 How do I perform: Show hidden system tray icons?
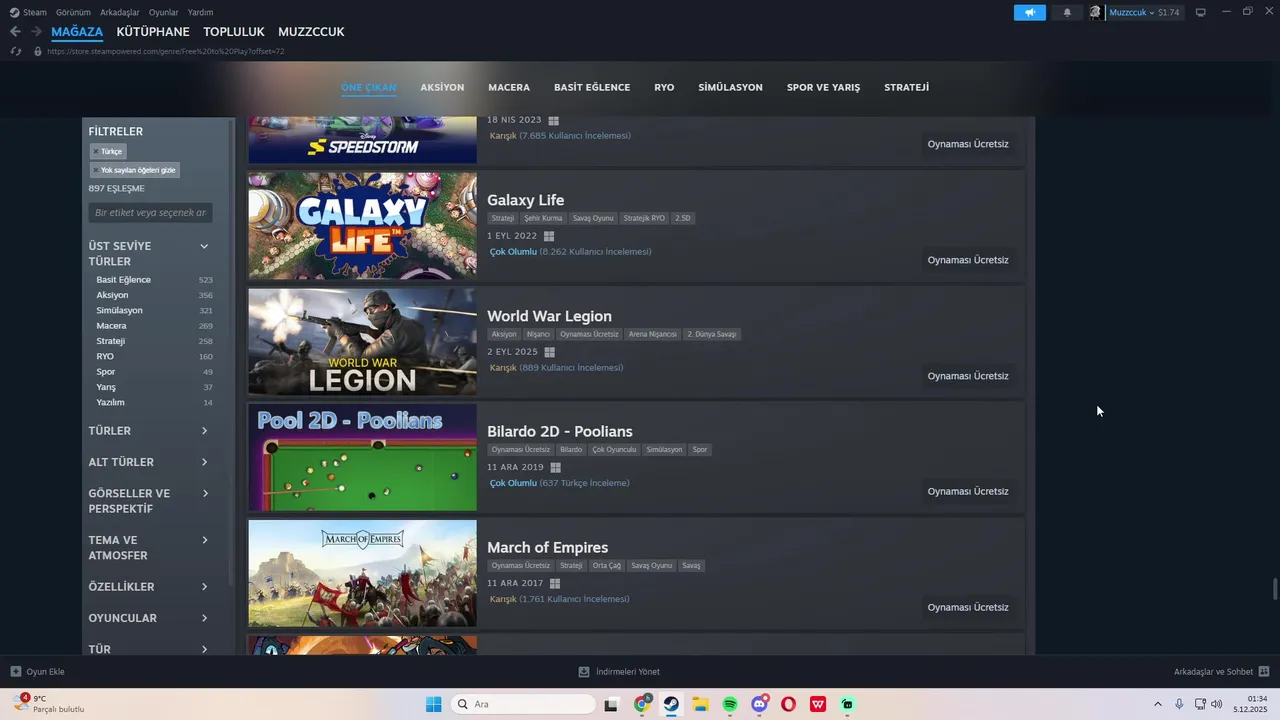1158,704
